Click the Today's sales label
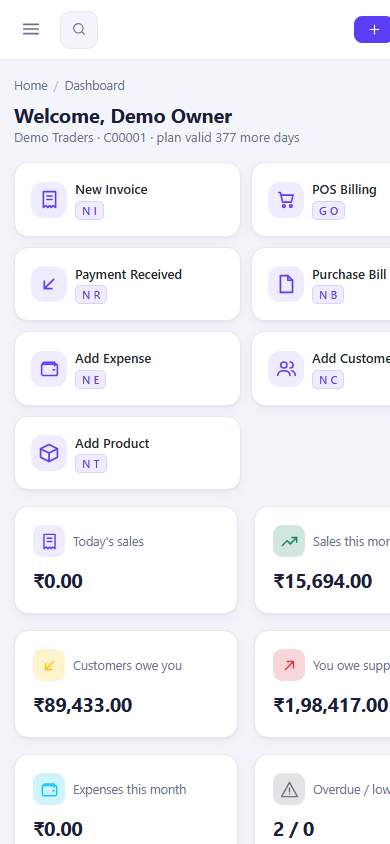390x844 pixels. [109, 541]
